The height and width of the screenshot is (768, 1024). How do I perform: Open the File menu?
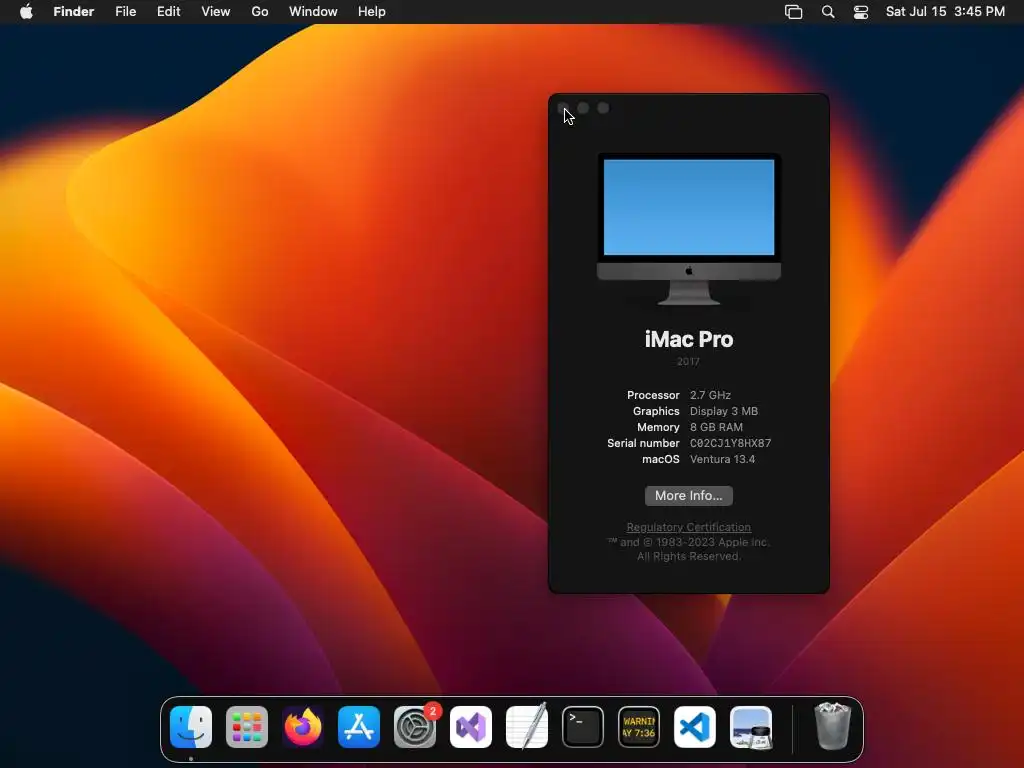[125, 12]
